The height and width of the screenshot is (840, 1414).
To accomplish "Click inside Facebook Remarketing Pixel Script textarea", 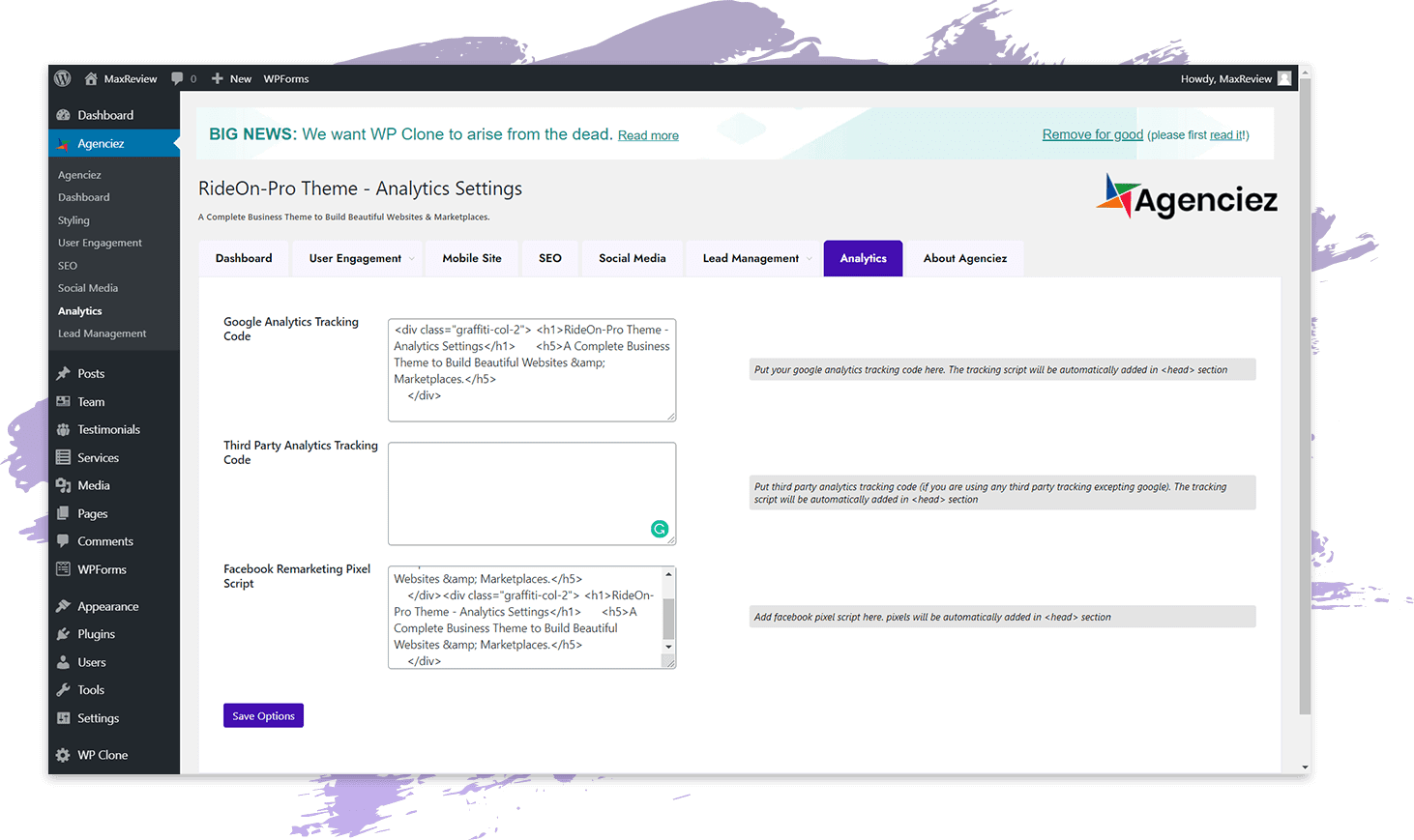I will [532, 618].
